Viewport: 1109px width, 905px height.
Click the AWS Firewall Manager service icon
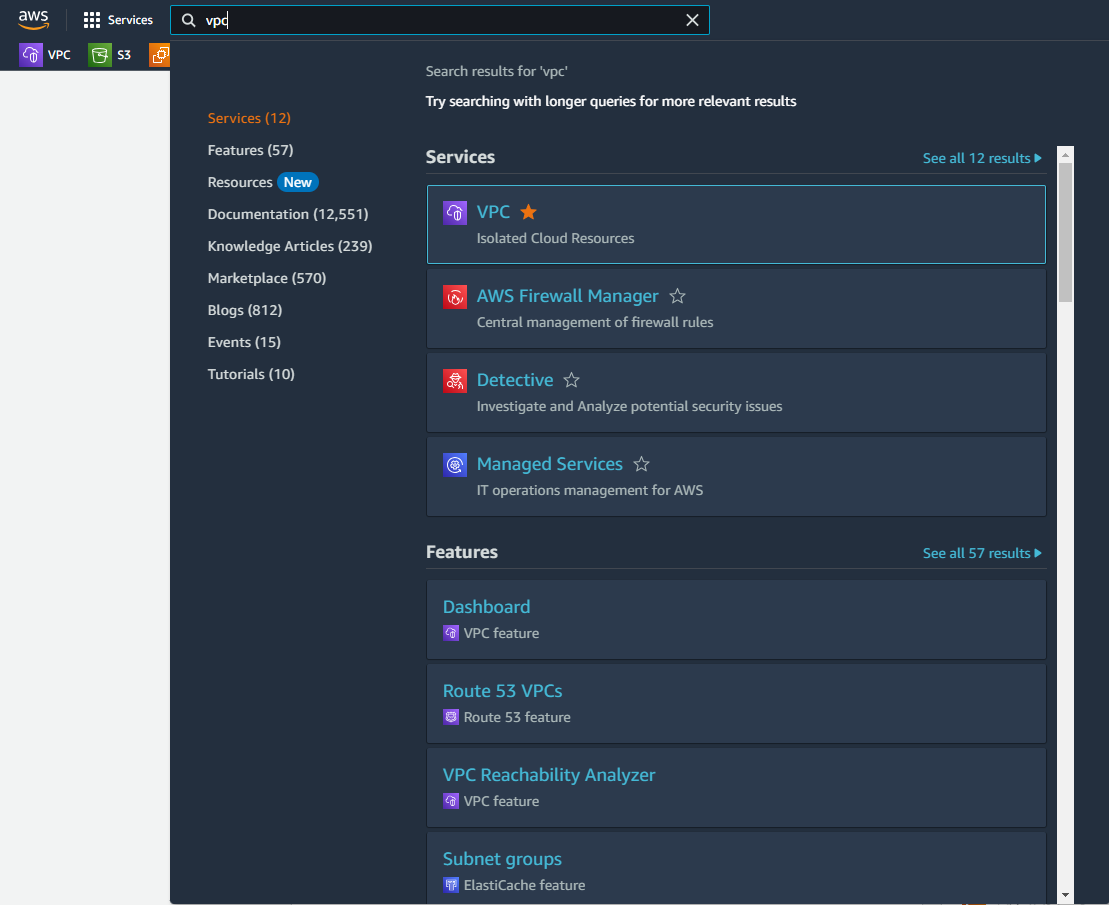click(455, 297)
